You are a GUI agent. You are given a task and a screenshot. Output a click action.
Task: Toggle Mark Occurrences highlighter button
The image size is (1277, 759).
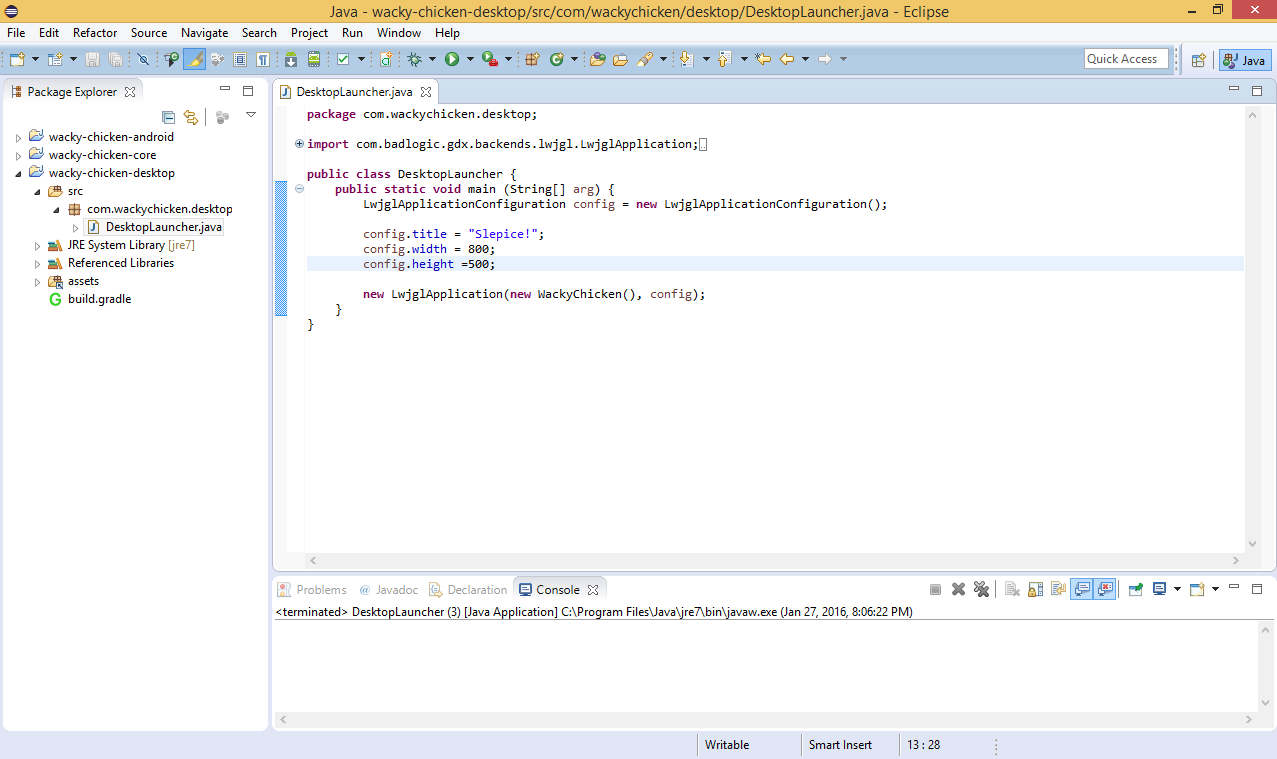[194, 60]
